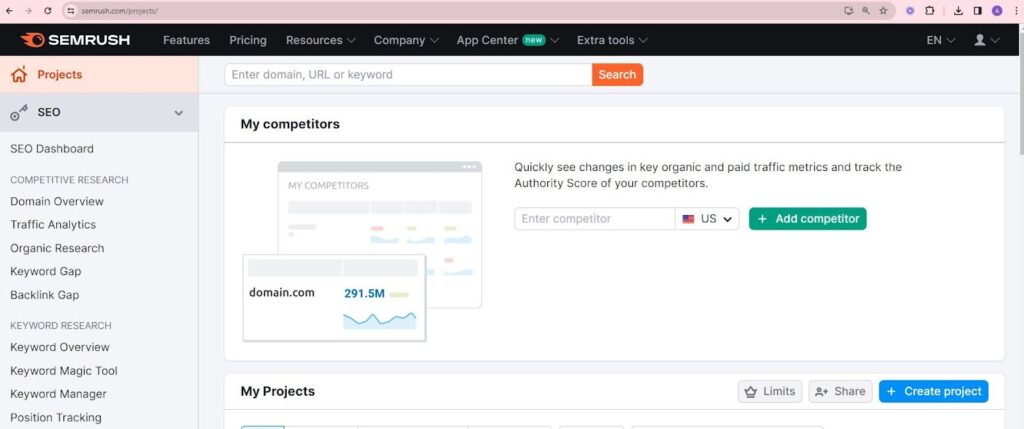This screenshot has width=1024, height=429.
Task: Open the US country selector
Action: click(x=707, y=219)
